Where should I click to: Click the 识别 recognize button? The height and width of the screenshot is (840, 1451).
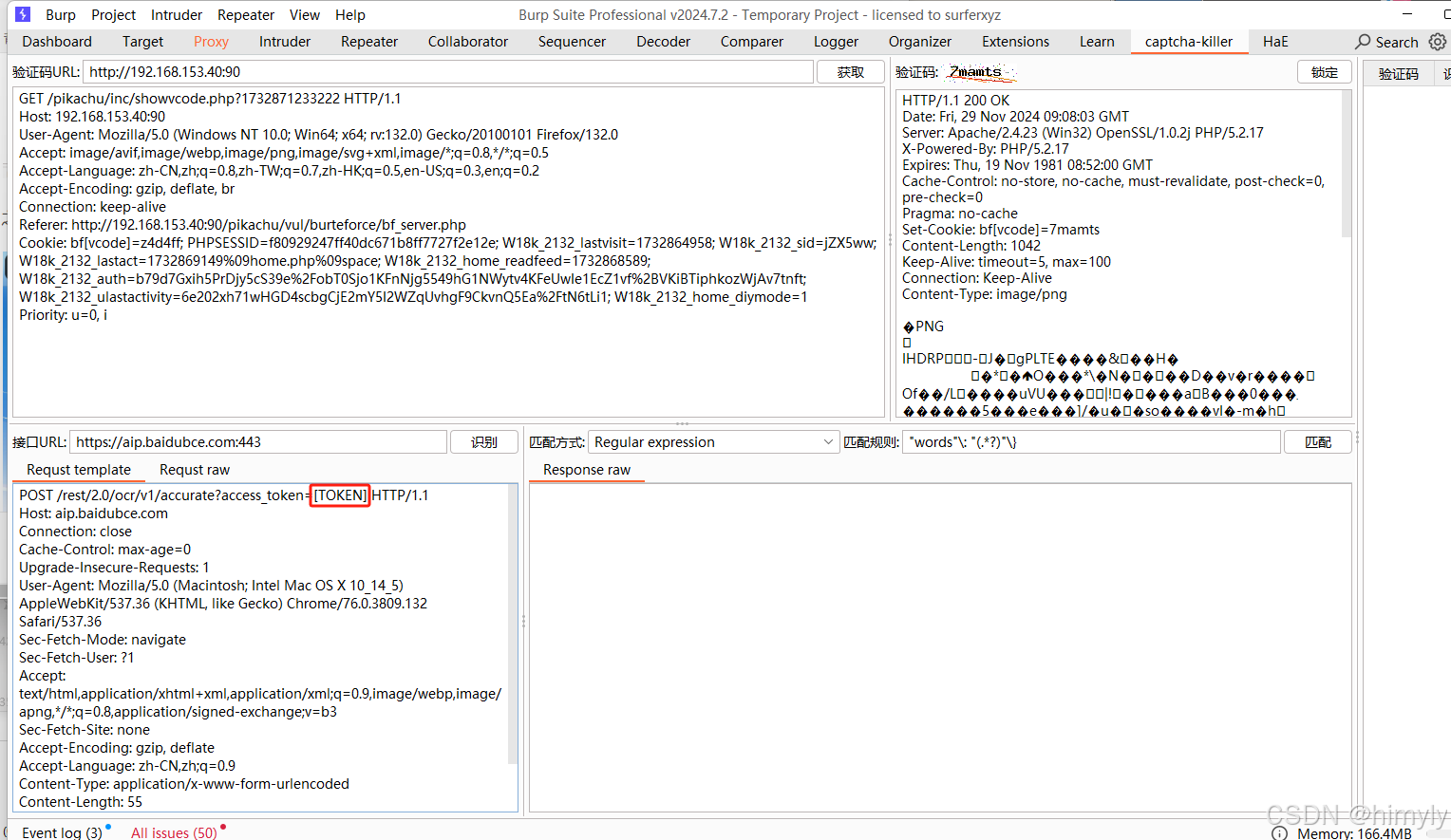[x=484, y=442]
